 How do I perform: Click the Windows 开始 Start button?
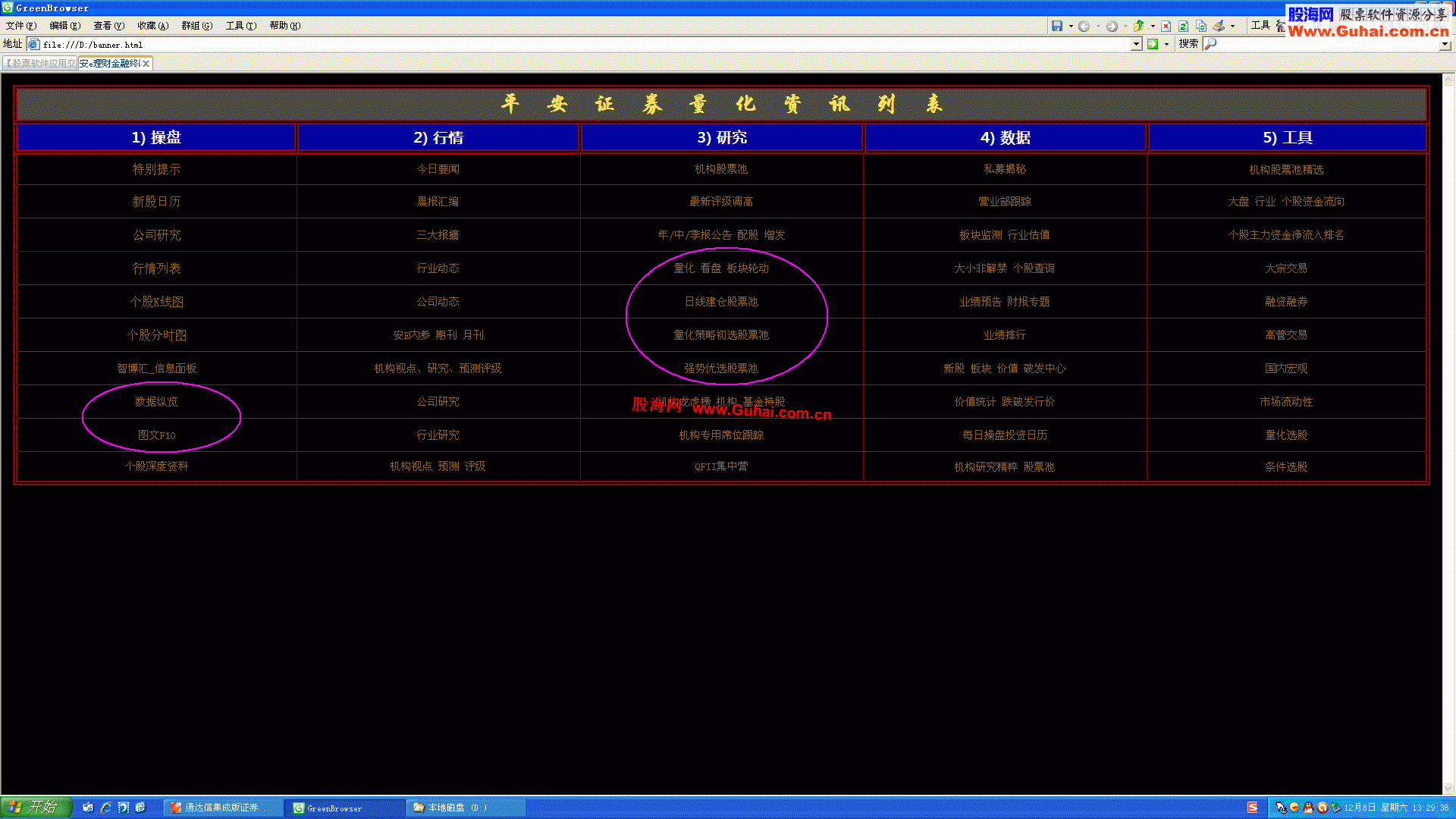click(35, 808)
